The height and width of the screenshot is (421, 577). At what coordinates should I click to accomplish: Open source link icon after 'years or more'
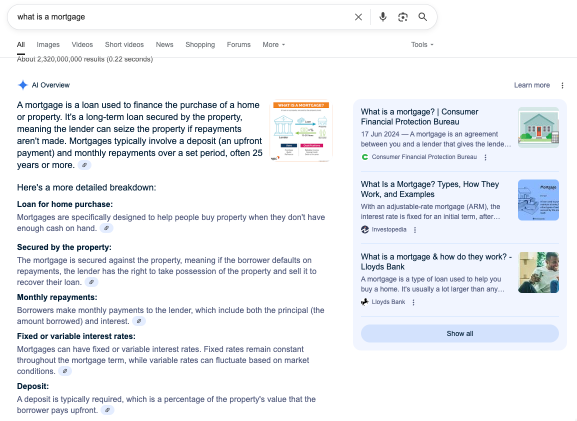coord(84,165)
